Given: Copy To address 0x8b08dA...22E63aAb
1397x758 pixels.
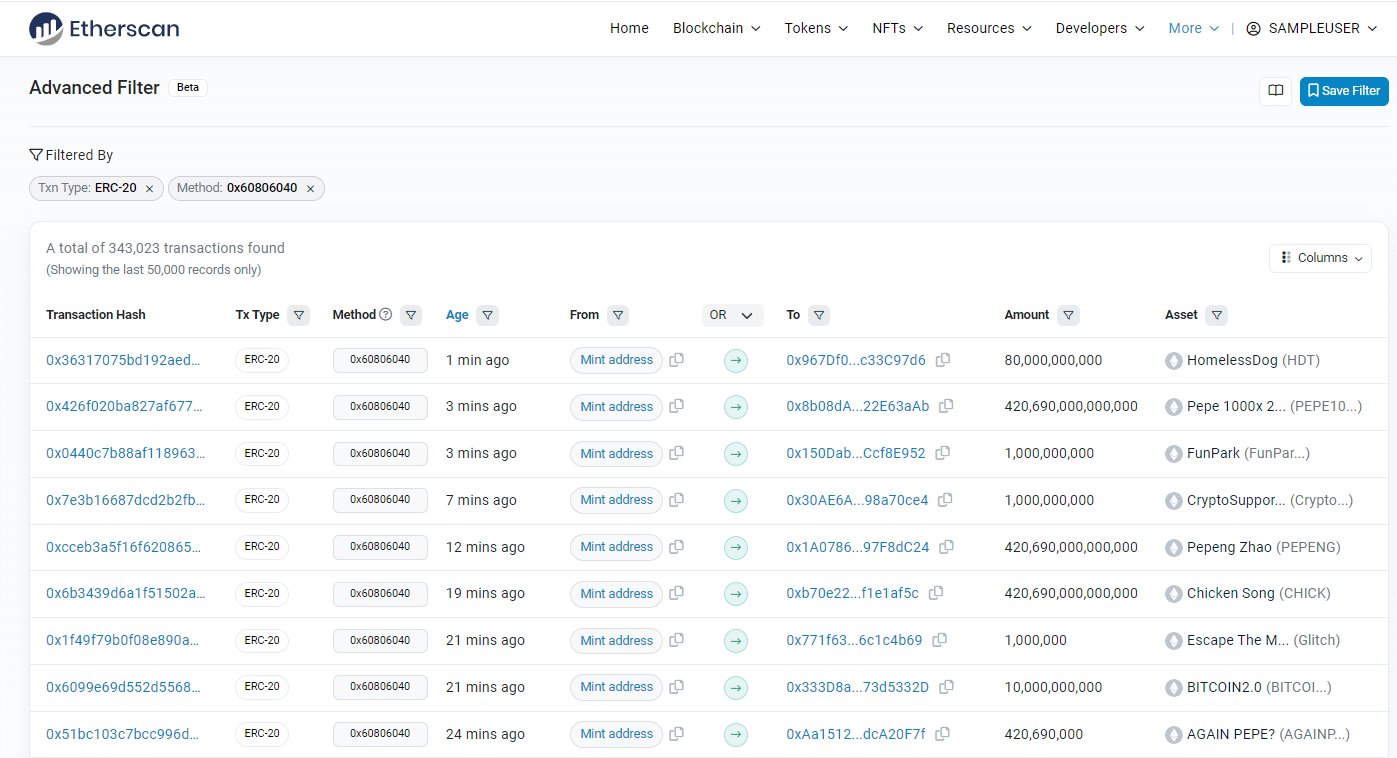Looking at the screenshot, I should click(x=946, y=406).
